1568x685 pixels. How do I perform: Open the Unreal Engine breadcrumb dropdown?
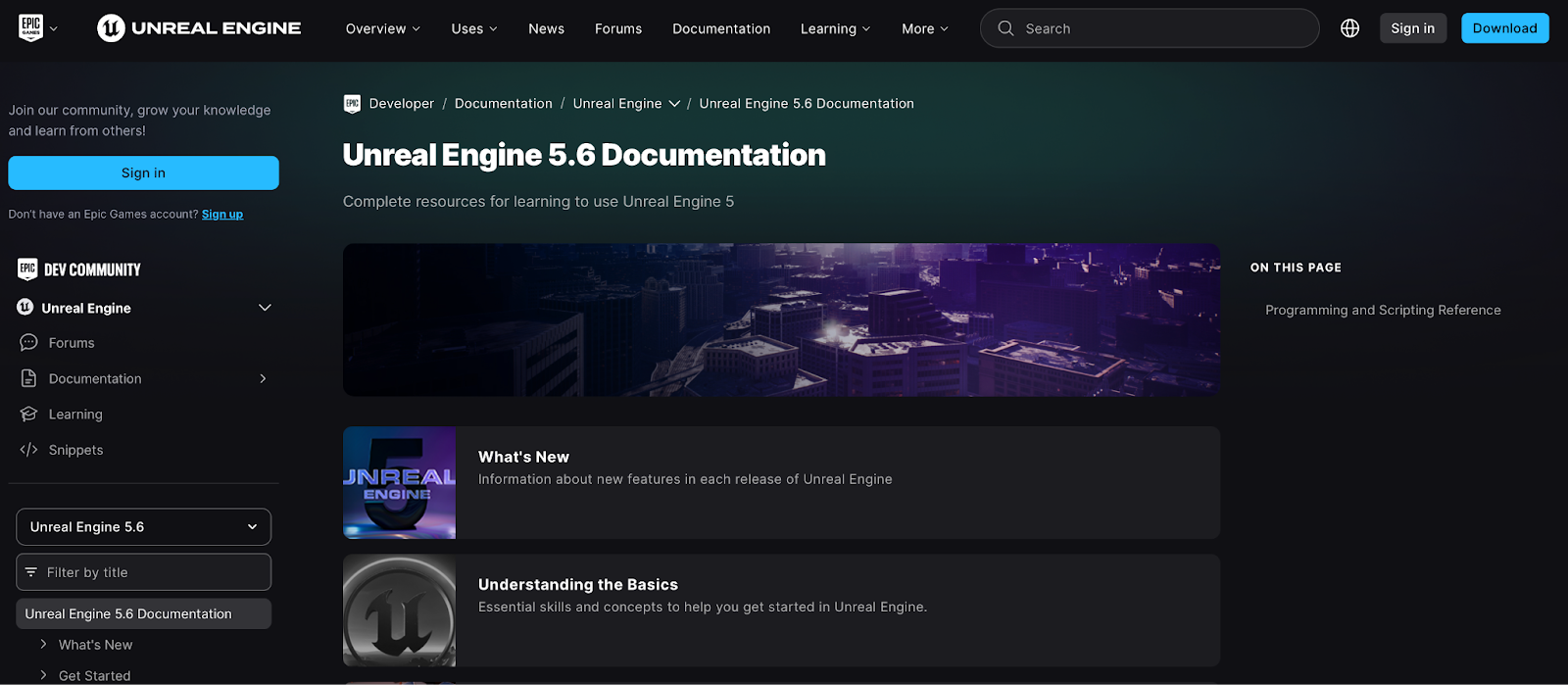[626, 104]
